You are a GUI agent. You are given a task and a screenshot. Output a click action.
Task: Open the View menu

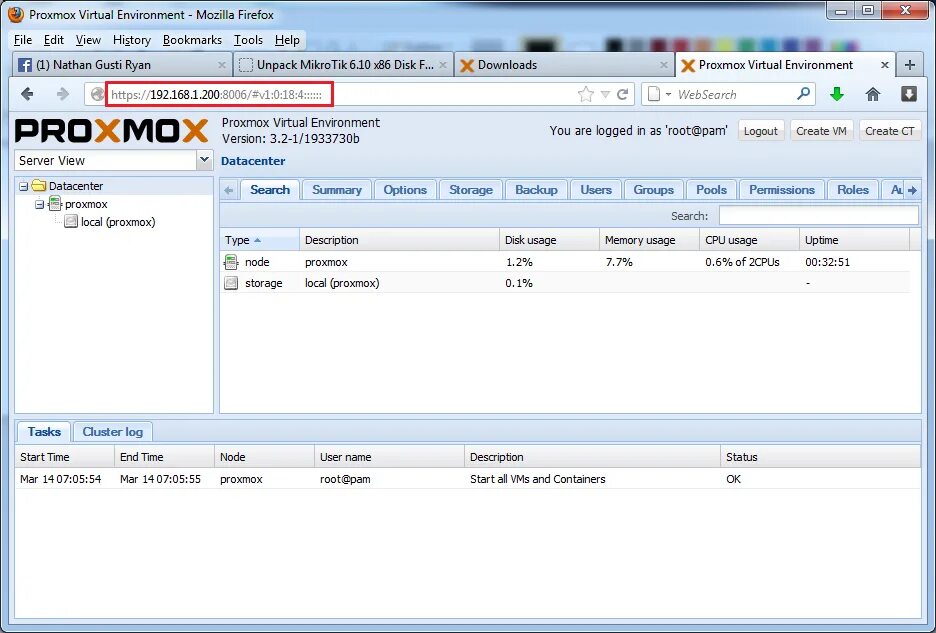88,40
